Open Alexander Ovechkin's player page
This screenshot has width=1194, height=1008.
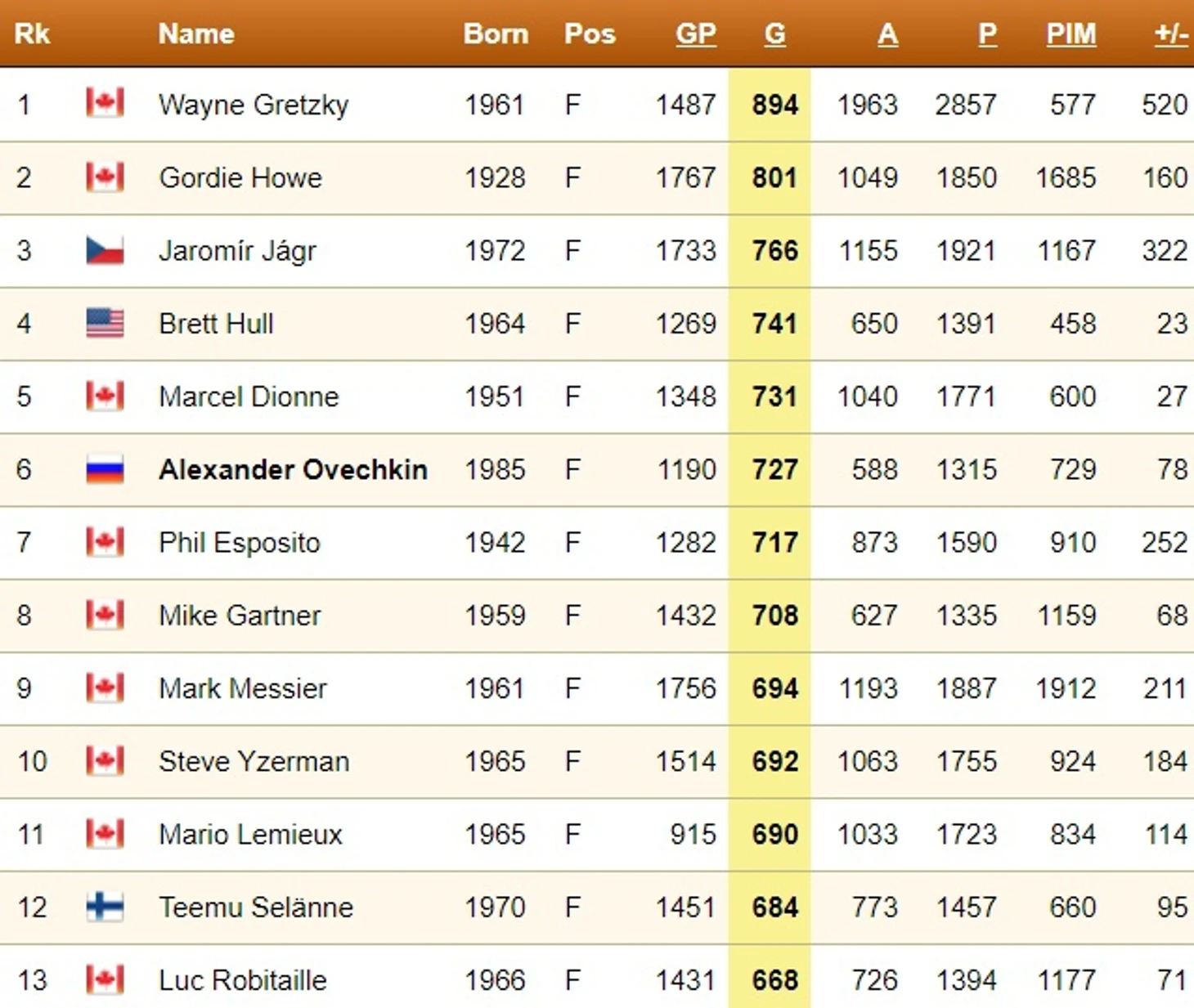click(x=293, y=469)
